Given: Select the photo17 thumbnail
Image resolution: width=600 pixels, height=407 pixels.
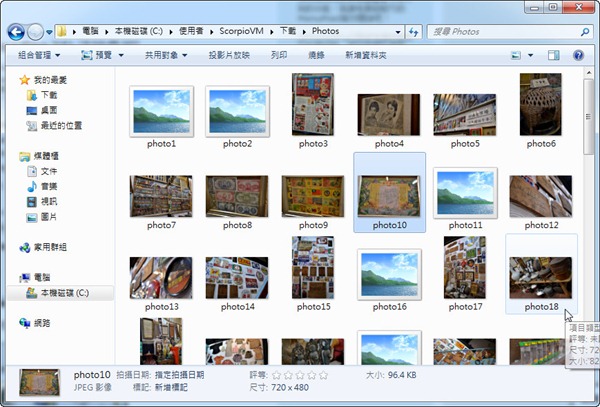Looking at the screenshot, I should tap(465, 267).
